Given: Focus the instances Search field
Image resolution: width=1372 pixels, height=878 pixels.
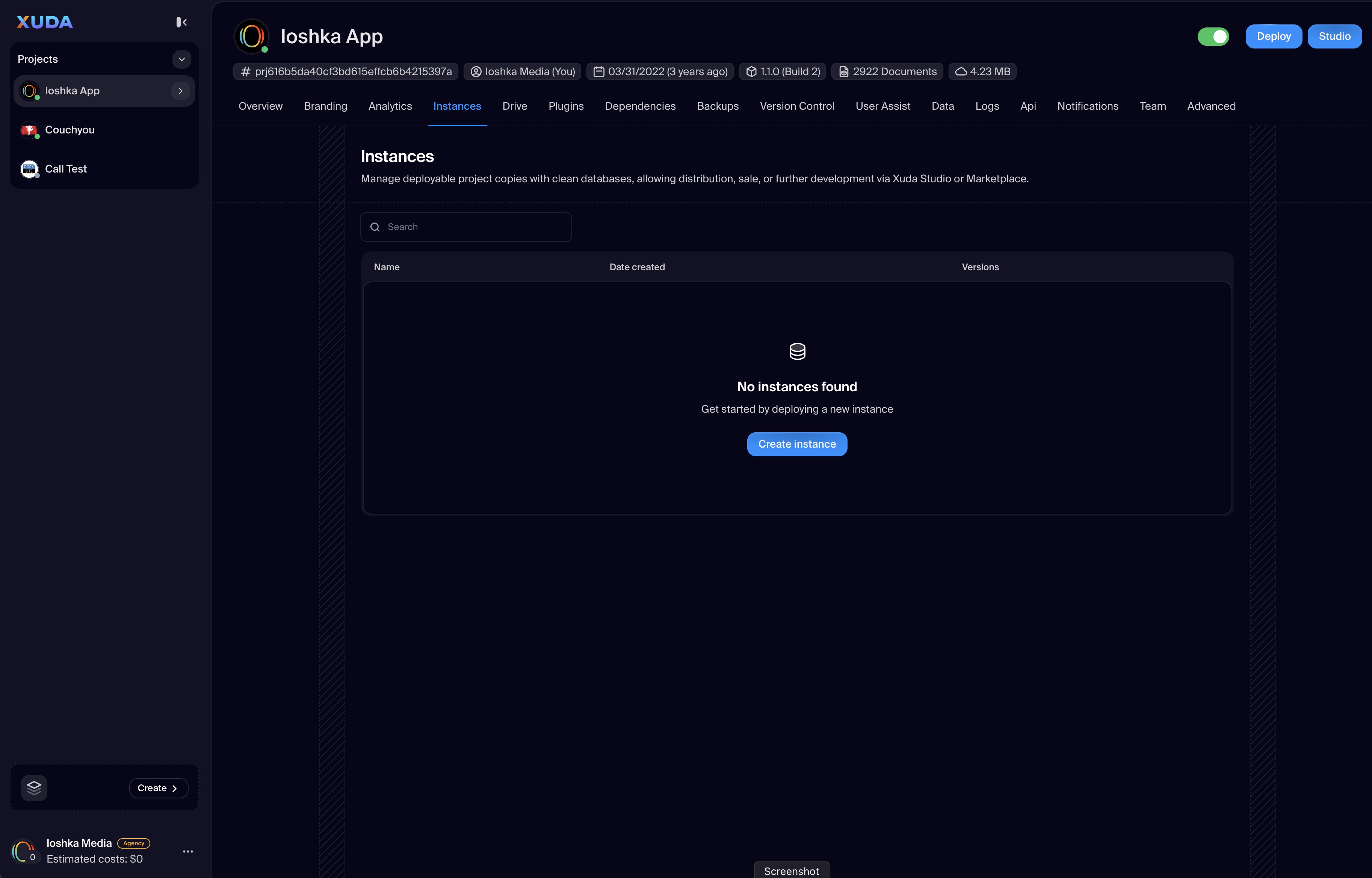Looking at the screenshot, I should coord(473,227).
